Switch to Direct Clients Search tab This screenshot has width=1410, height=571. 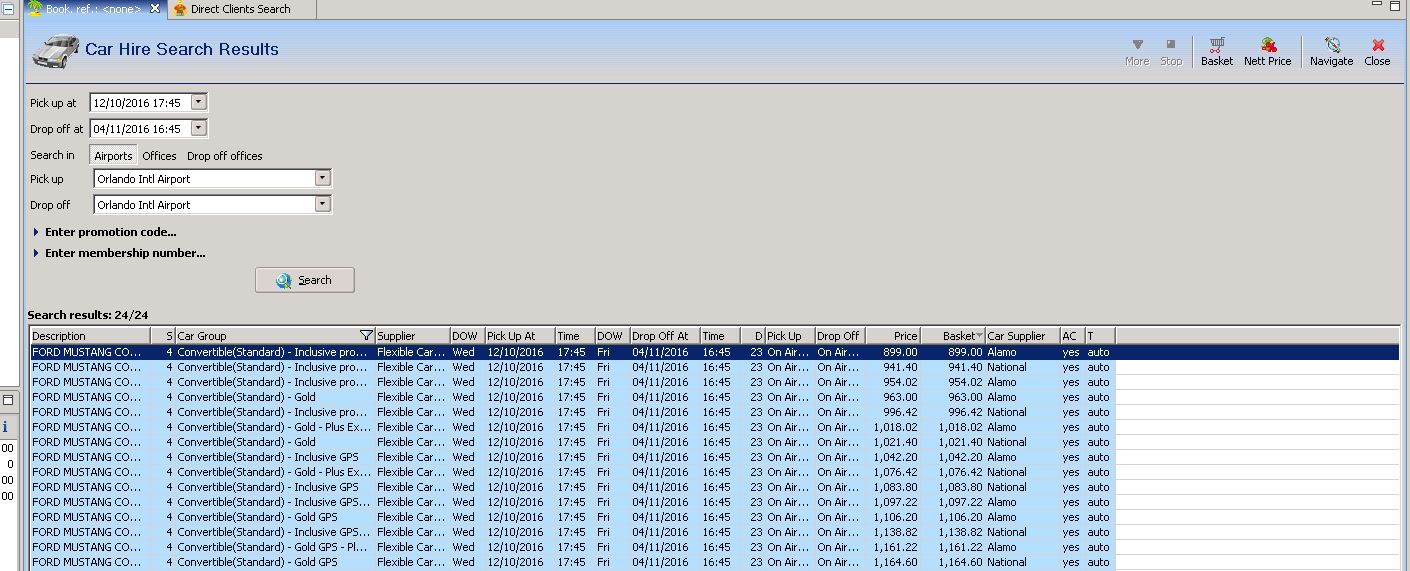coord(240,9)
